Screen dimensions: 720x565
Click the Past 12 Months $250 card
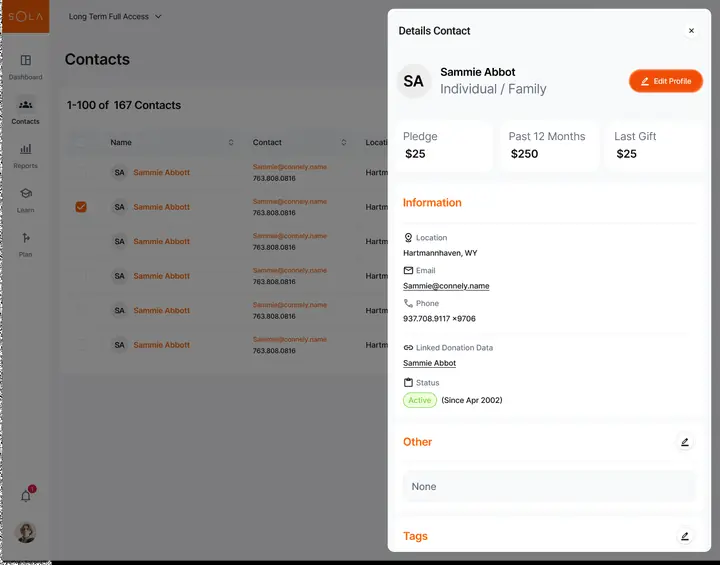[x=550, y=146]
